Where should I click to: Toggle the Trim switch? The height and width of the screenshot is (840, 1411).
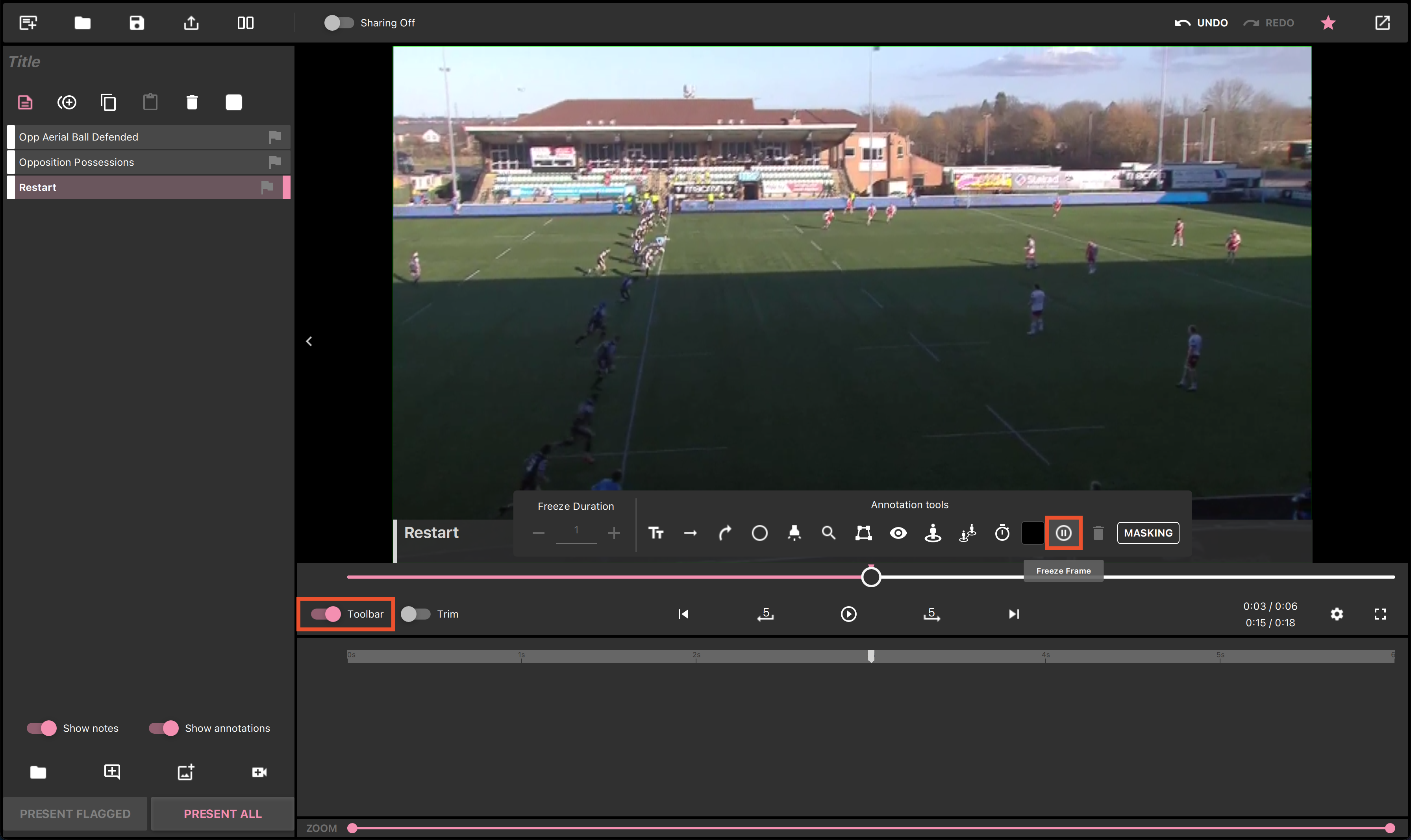415,614
